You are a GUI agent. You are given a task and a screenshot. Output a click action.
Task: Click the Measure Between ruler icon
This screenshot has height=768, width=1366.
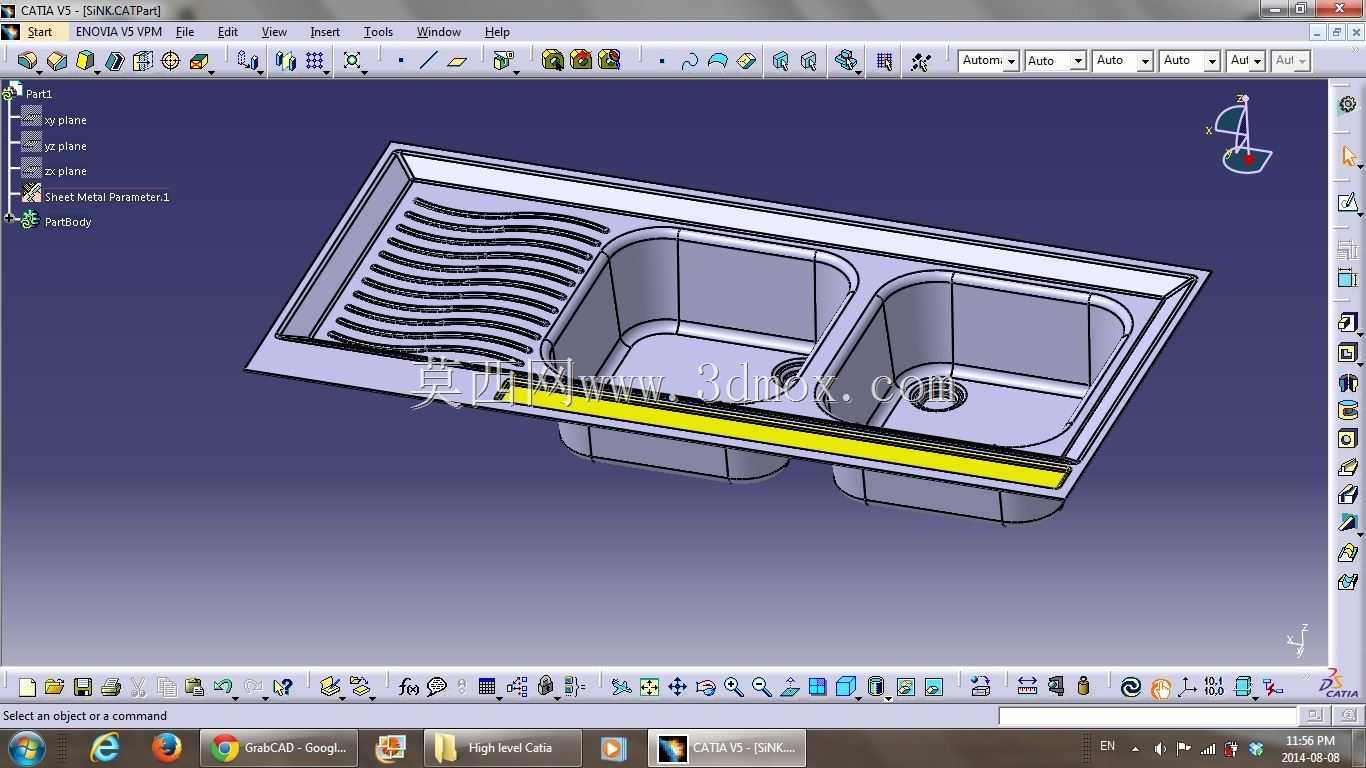(x=1027, y=687)
